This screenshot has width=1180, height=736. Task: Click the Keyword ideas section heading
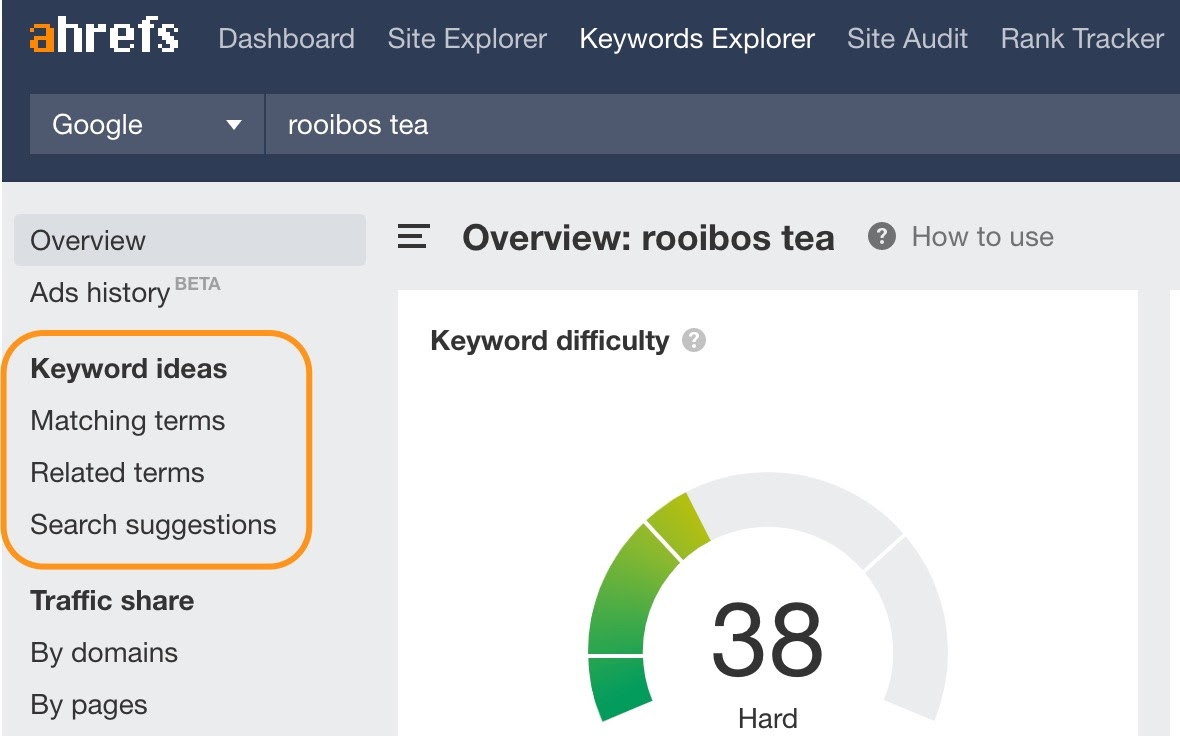point(129,369)
